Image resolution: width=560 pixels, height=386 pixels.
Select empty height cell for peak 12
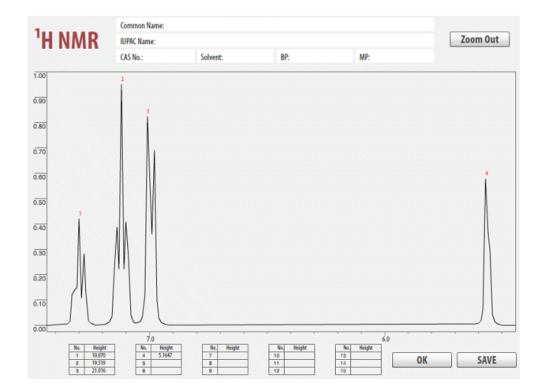coord(299,371)
